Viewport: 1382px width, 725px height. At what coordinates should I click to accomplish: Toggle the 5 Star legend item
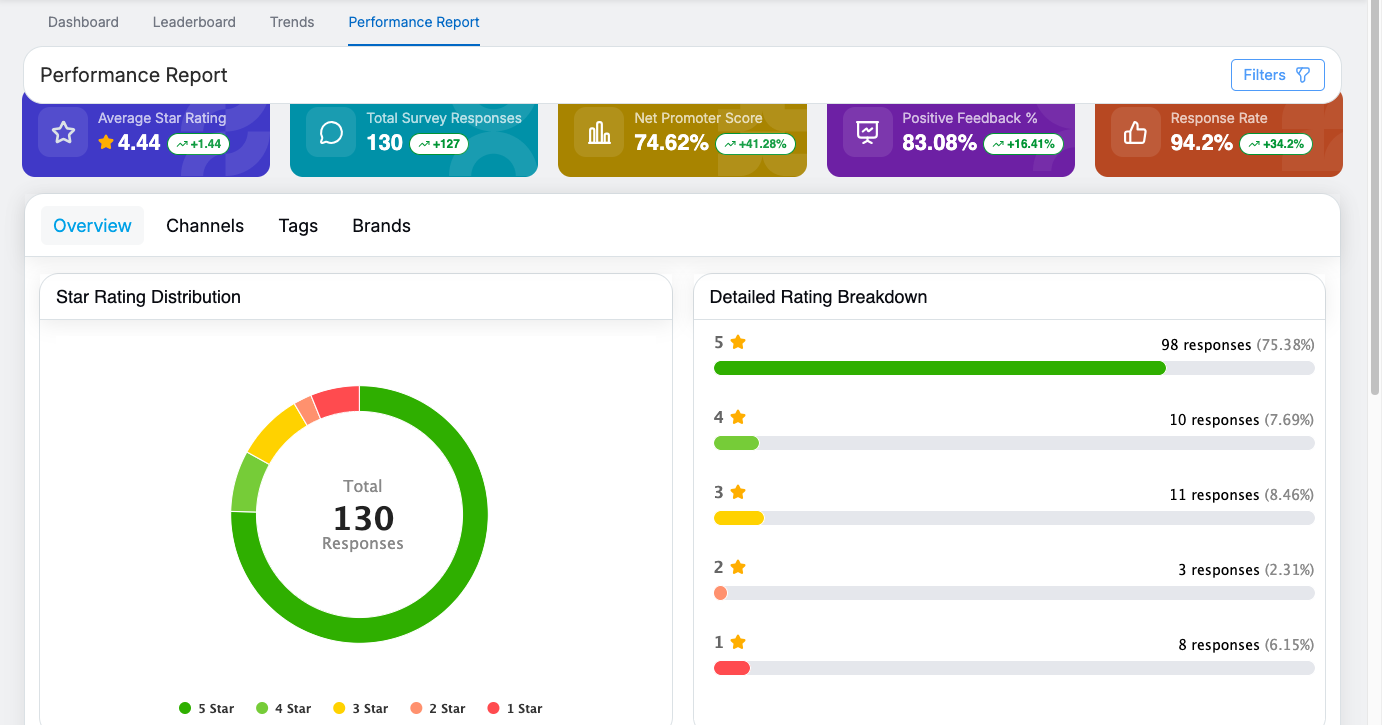207,708
